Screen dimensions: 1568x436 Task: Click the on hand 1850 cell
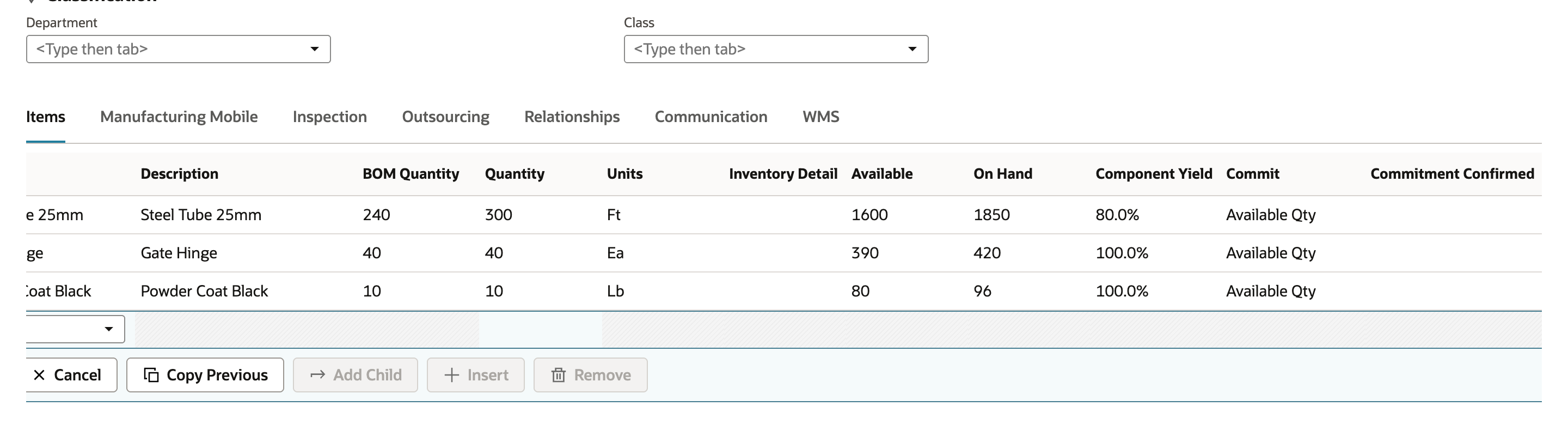[991, 215]
